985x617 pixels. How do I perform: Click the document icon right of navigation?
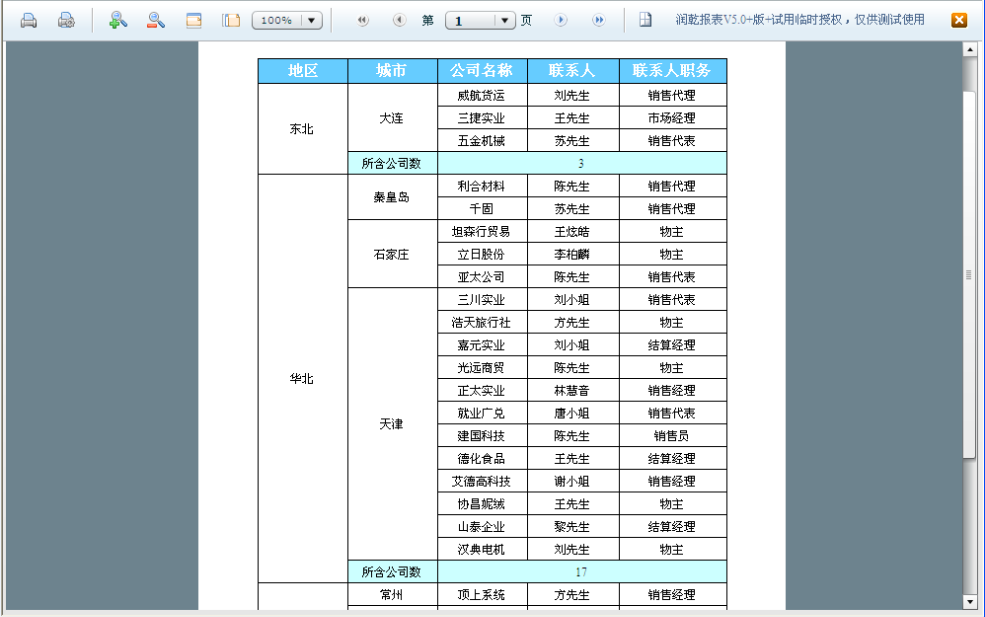(x=646, y=20)
